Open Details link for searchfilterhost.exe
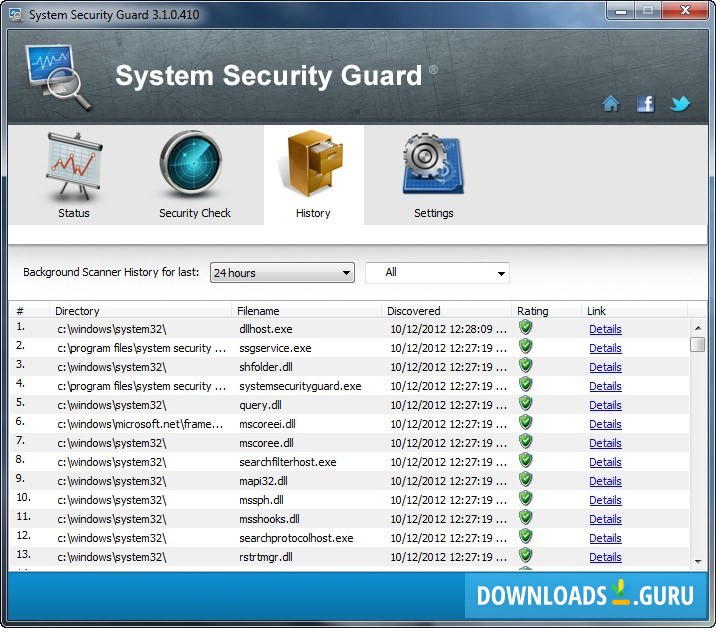The height and width of the screenshot is (628, 716). [x=605, y=462]
